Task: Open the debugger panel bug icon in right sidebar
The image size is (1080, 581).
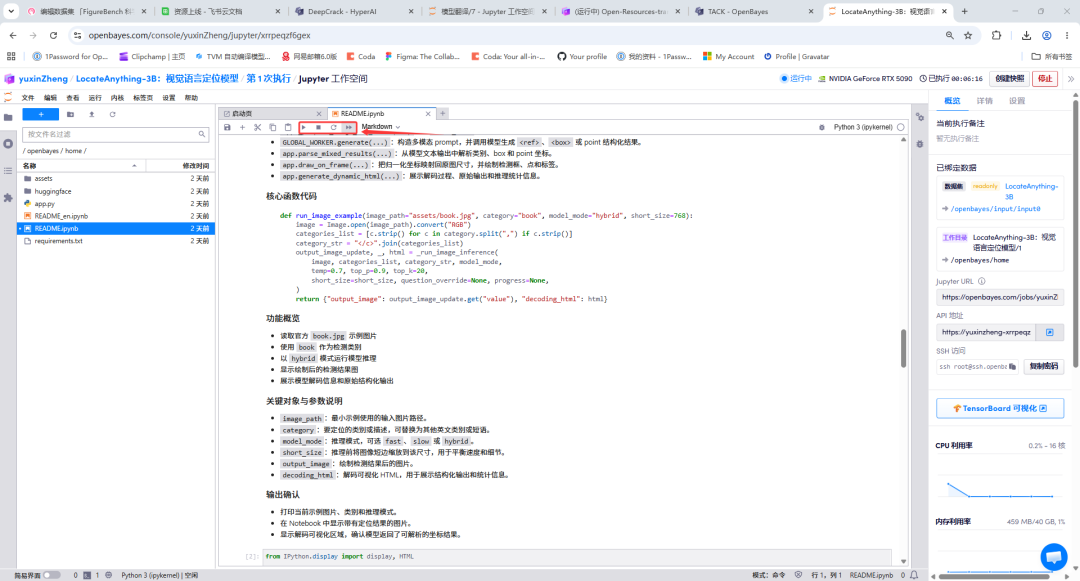Action: [x=920, y=144]
